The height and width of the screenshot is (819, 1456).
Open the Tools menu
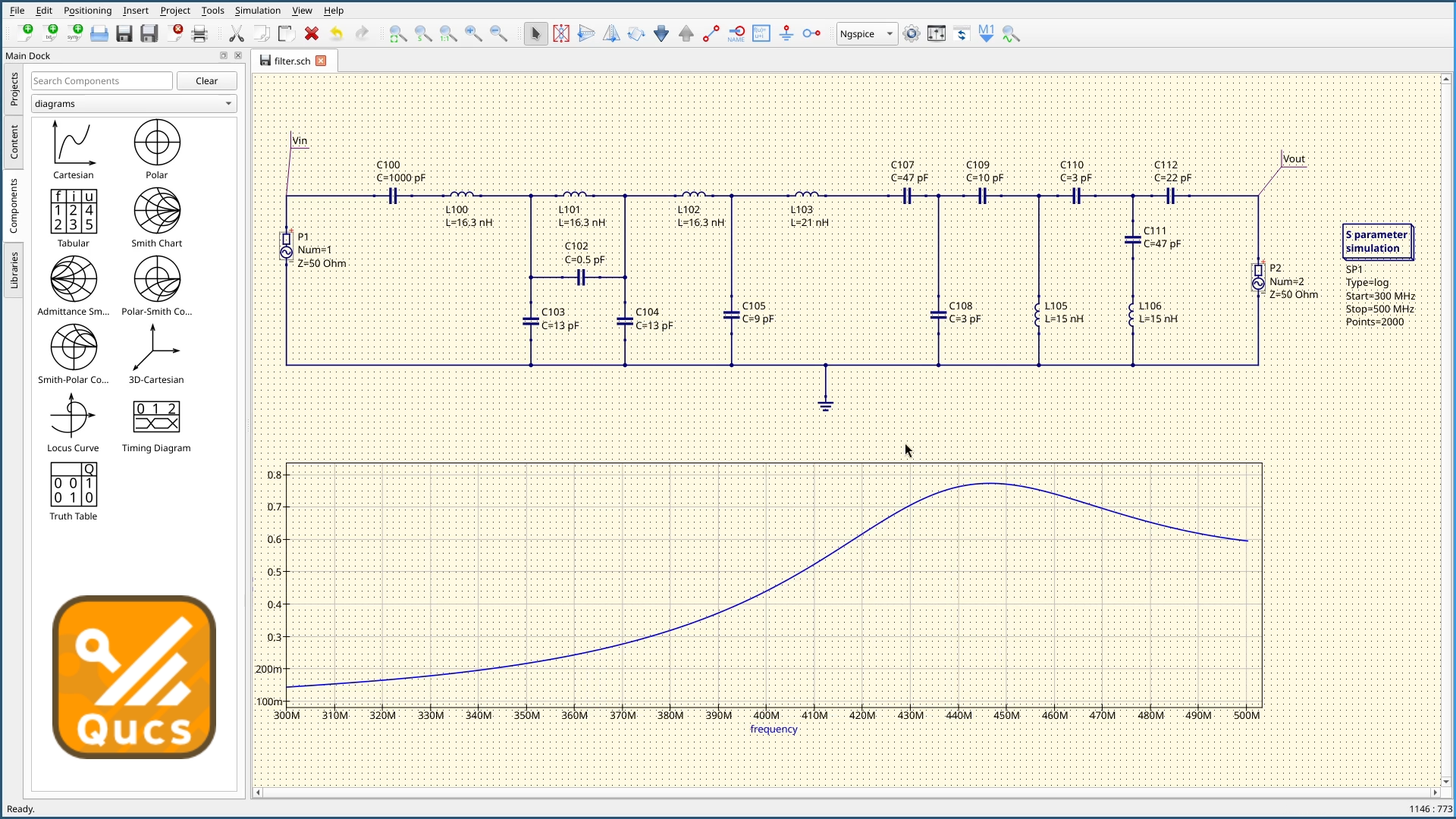(212, 11)
